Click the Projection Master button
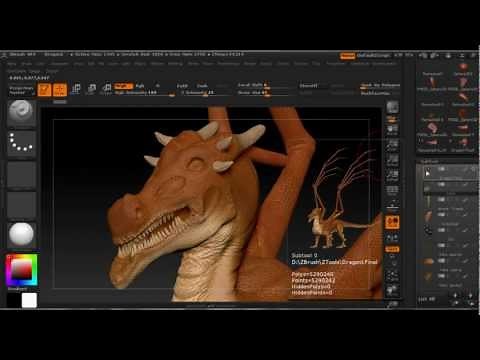Screen dimensions: 480x360 [x=22, y=90]
